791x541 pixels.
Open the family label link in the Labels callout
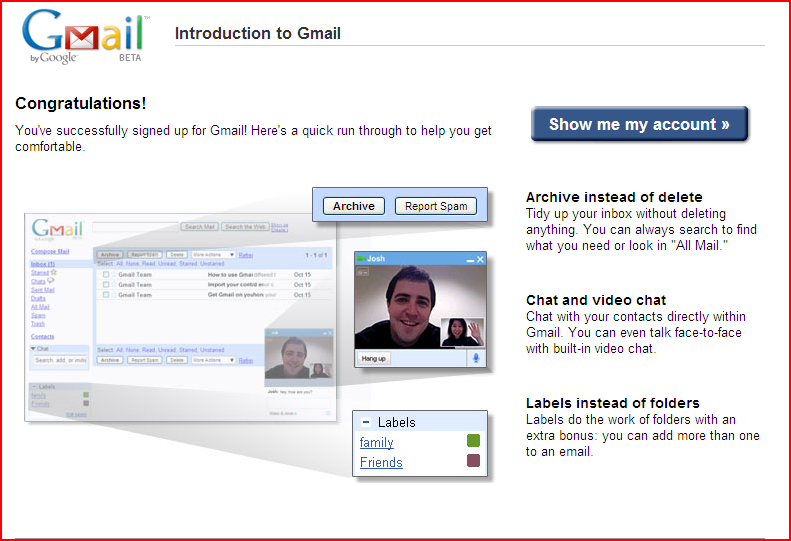[x=376, y=443]
